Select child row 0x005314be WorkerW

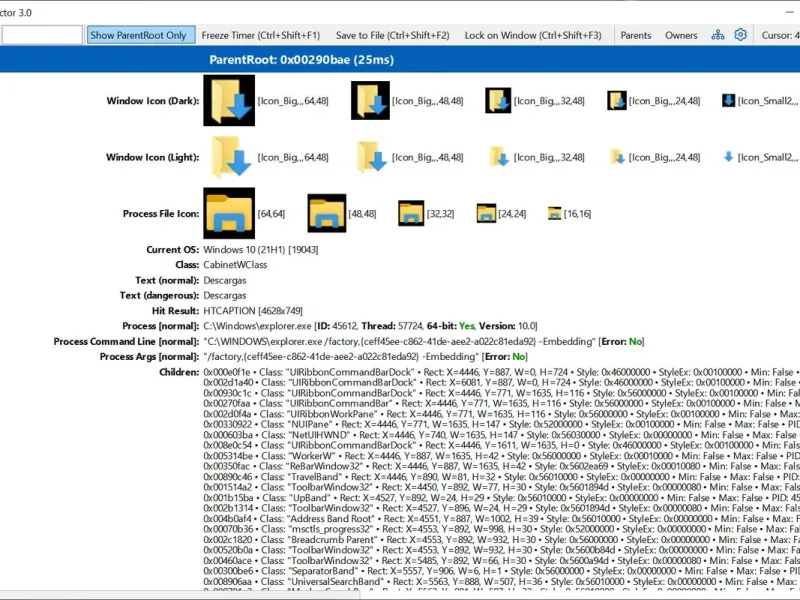coord(502,456)
